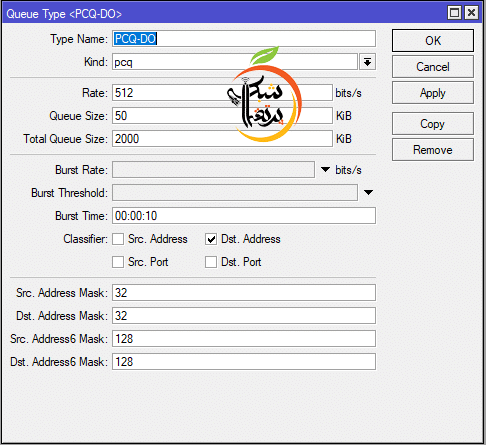Image resolution: width=486 pixels, height=445 pixels.
Task: Open the Kind dropdown list
Action: (367, 62)
